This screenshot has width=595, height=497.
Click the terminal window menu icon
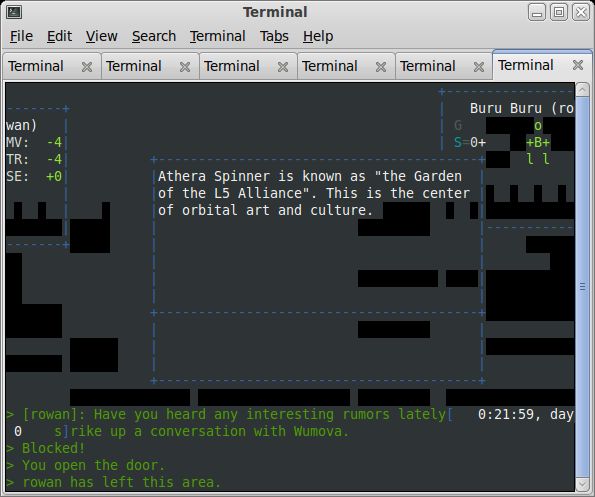point(14,12)
